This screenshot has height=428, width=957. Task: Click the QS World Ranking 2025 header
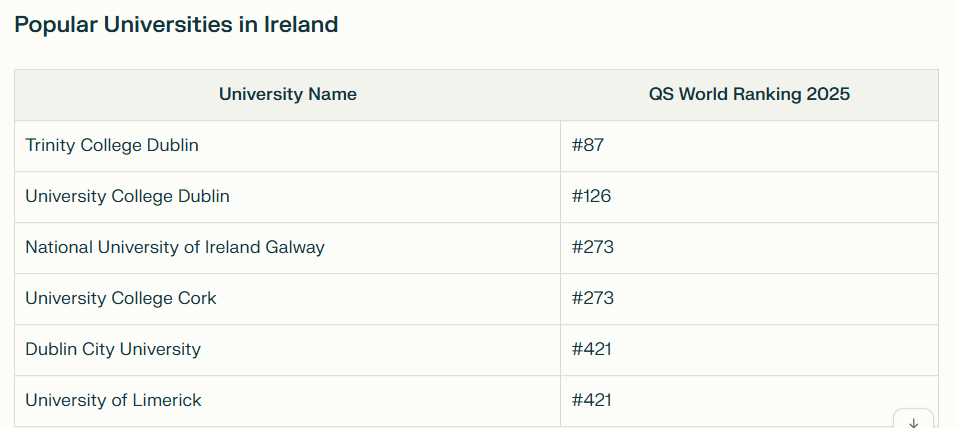click(x=749, y=95)
